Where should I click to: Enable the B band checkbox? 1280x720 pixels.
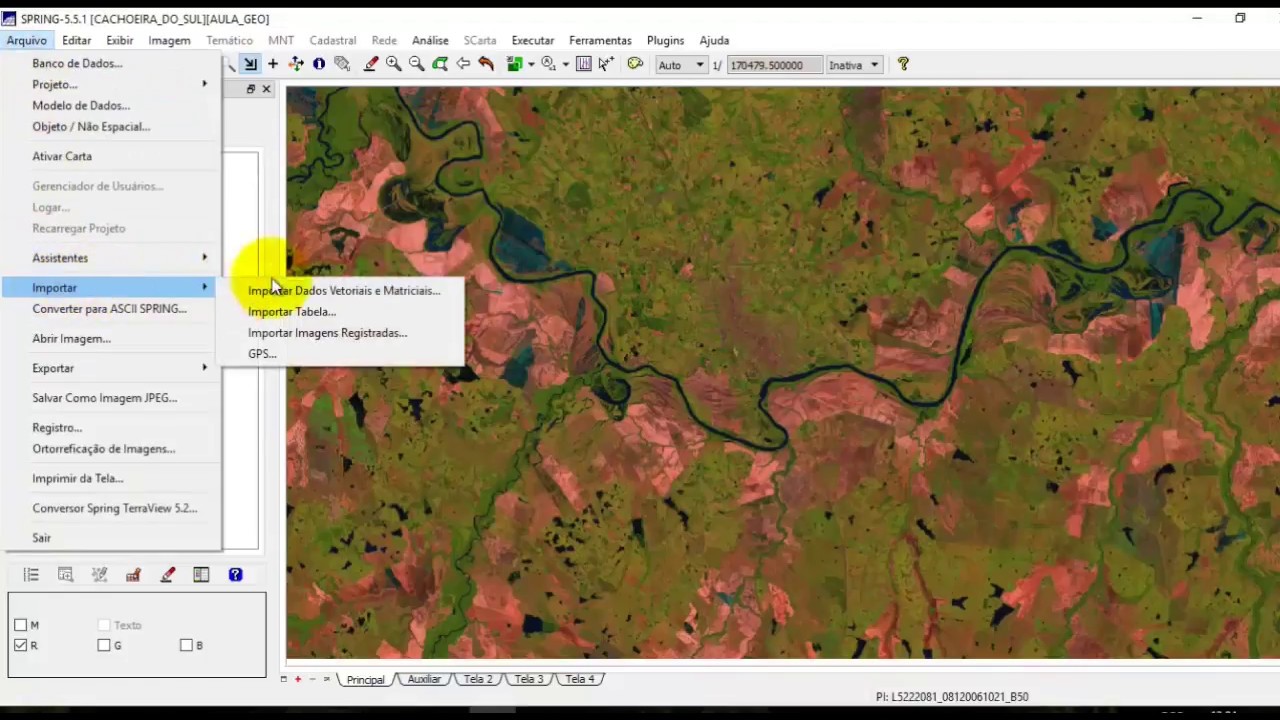(x=186, y=646)
